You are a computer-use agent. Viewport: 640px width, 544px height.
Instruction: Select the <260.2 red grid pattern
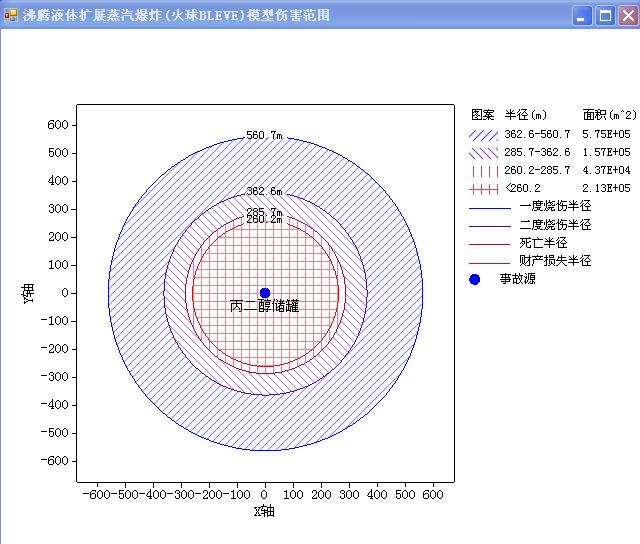coord(483,189)
